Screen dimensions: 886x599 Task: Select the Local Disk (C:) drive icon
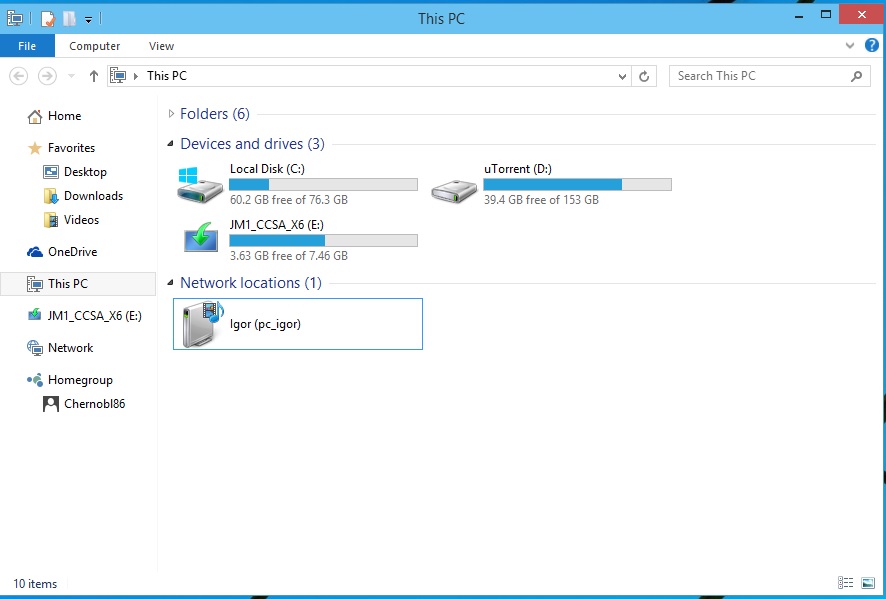(x=200, y=184)
